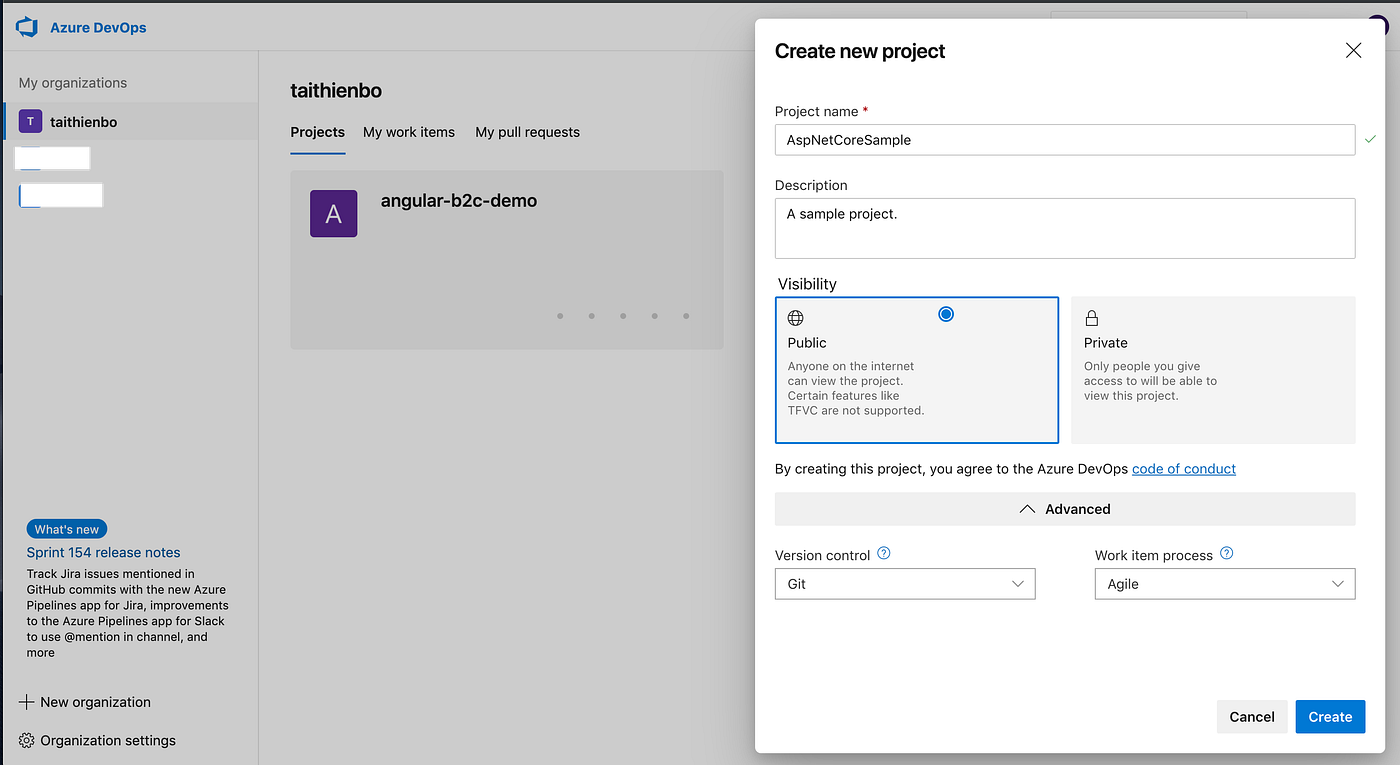
Task: Click the Version control help icon
Action: (x=884, y=553)
